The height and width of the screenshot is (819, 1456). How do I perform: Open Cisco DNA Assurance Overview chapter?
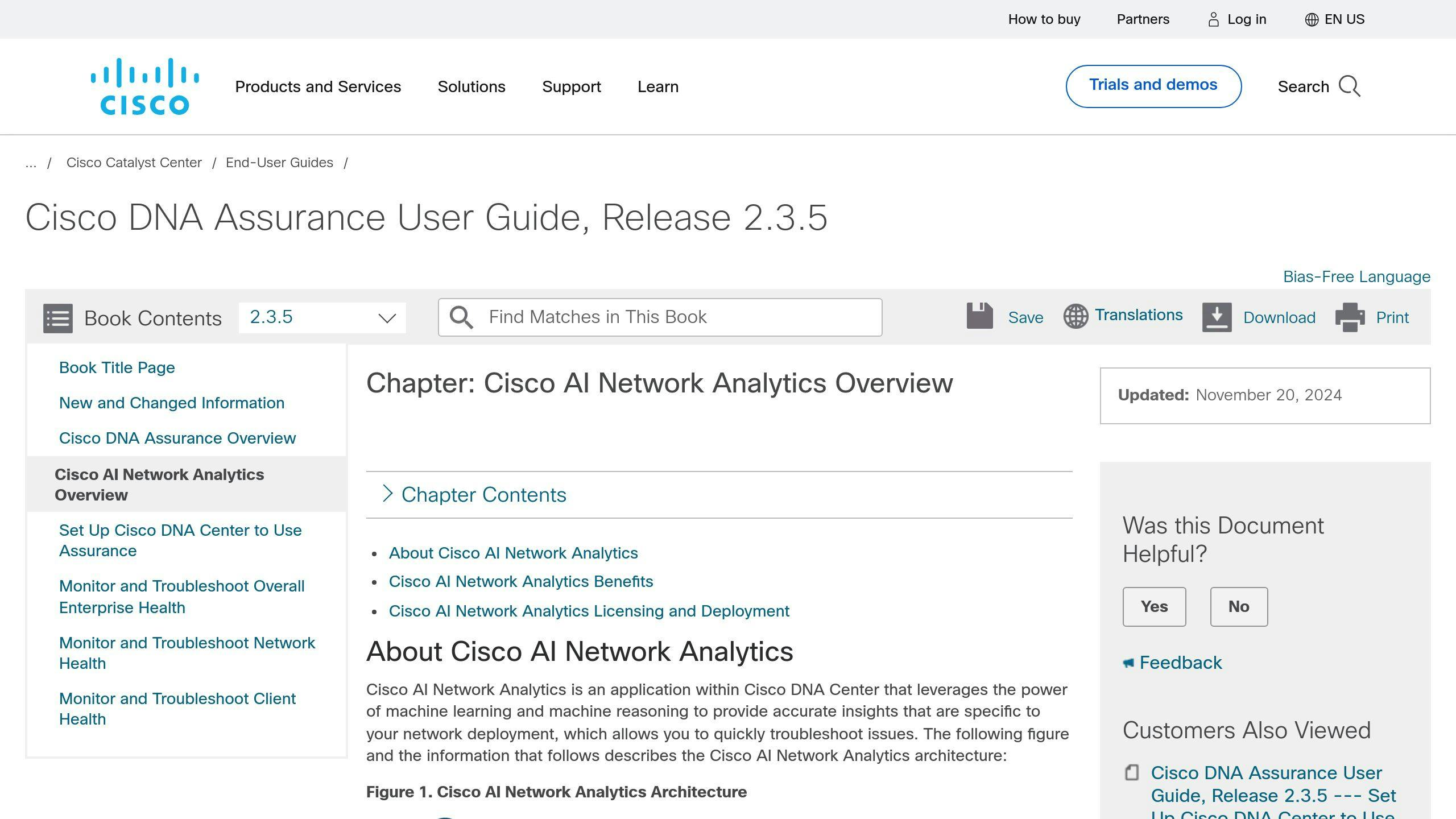coord(177,438)
